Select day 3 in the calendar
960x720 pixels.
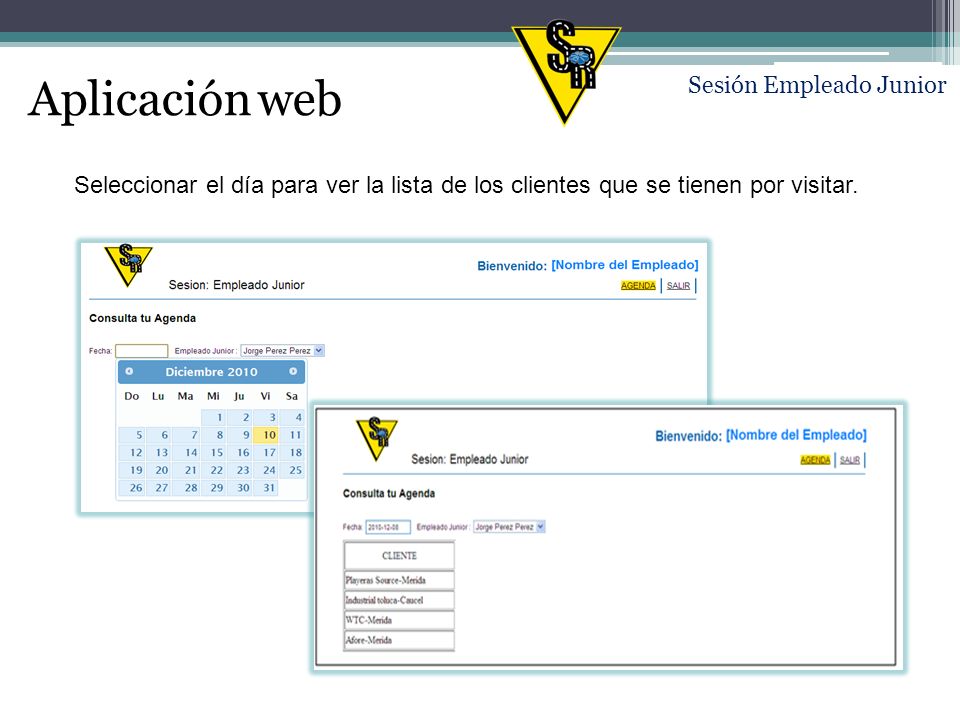(x=266, y=418)
